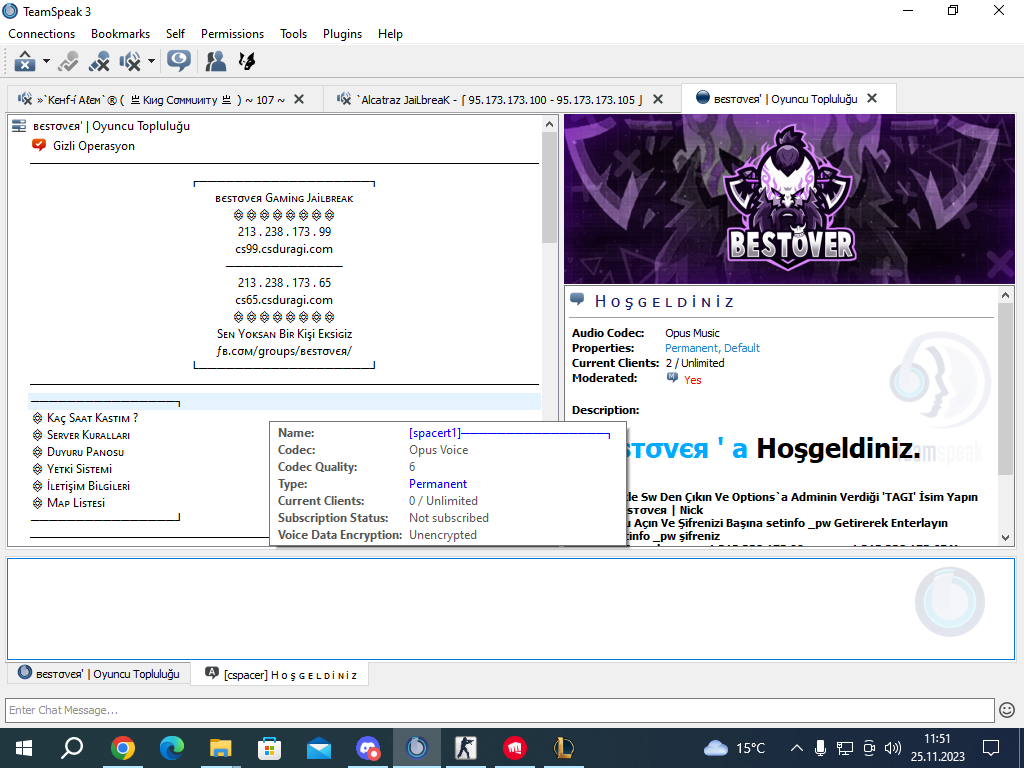1024x768 pixels.
Task: Click the red Yes moderated value
Action: point(692,380)
